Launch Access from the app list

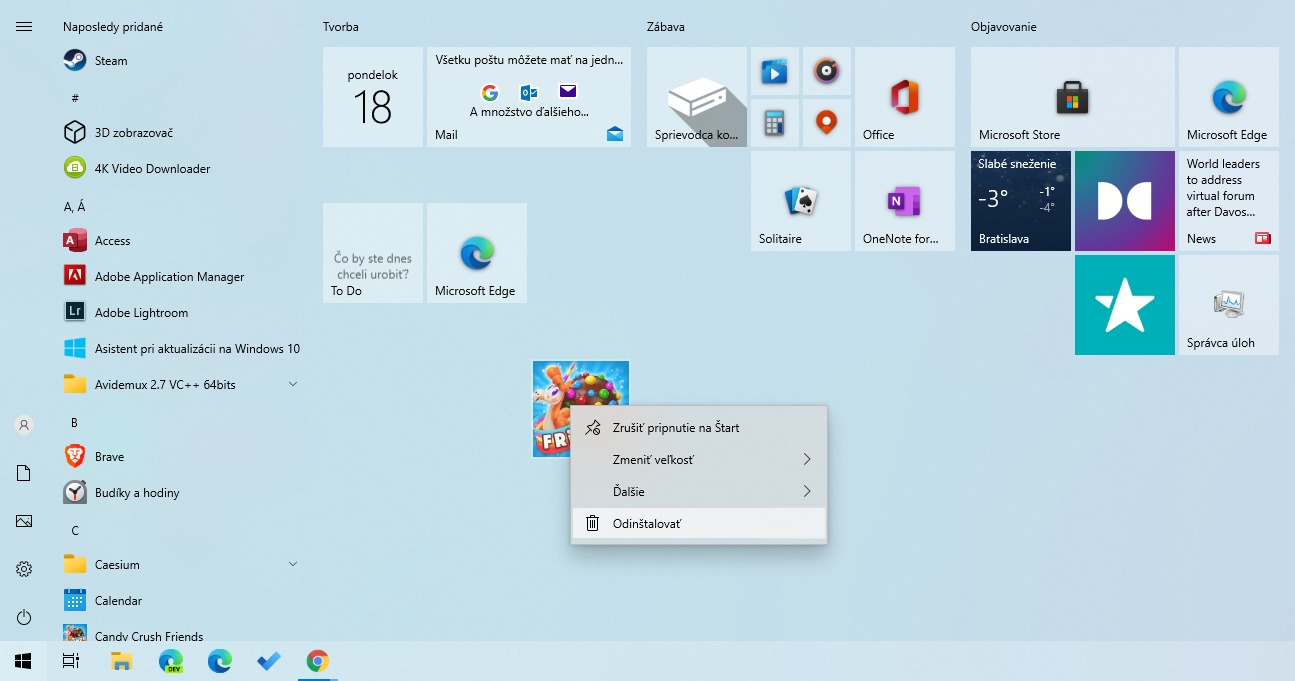click(180, 241)
